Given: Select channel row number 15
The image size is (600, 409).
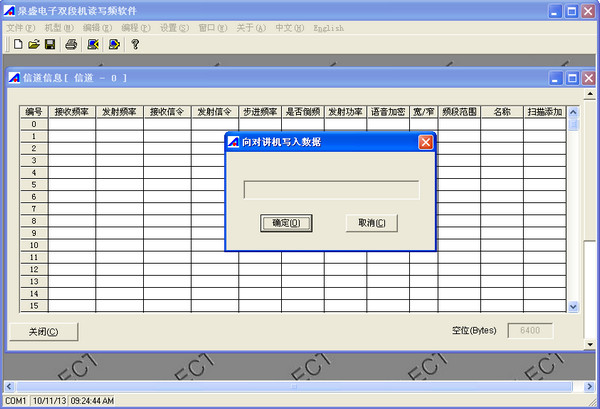Looking at the screenshot, I should pyautogui.click(x=34, y=306).
